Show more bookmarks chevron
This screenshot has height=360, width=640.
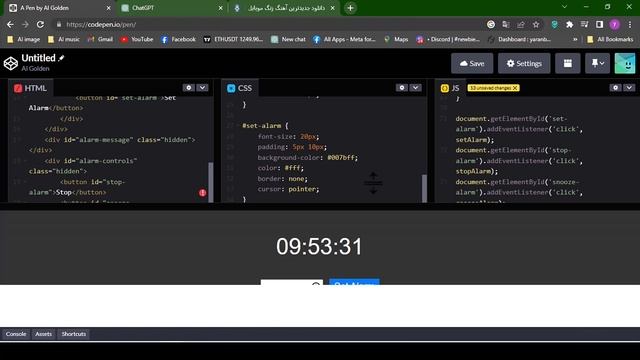point(575,39)
